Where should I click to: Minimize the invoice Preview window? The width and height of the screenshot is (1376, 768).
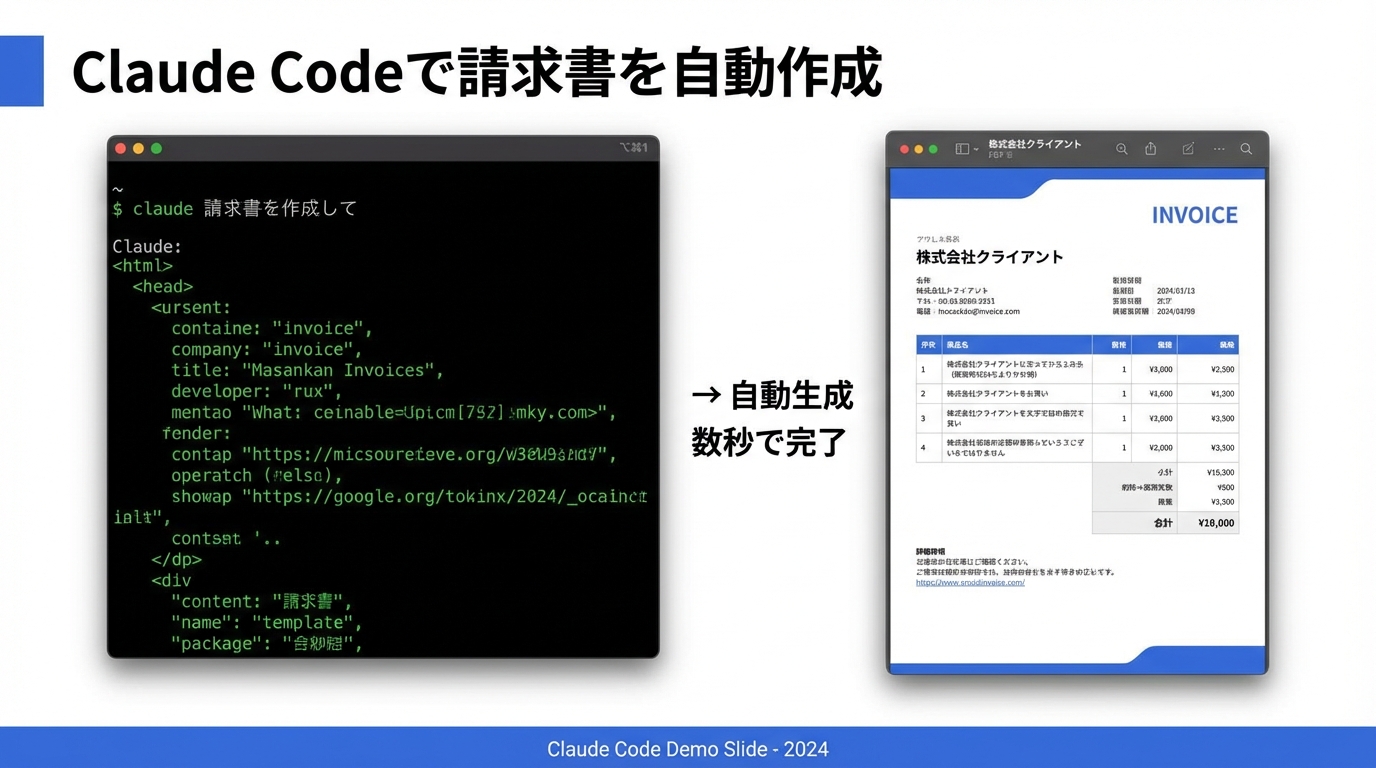(x=919, y=149)
